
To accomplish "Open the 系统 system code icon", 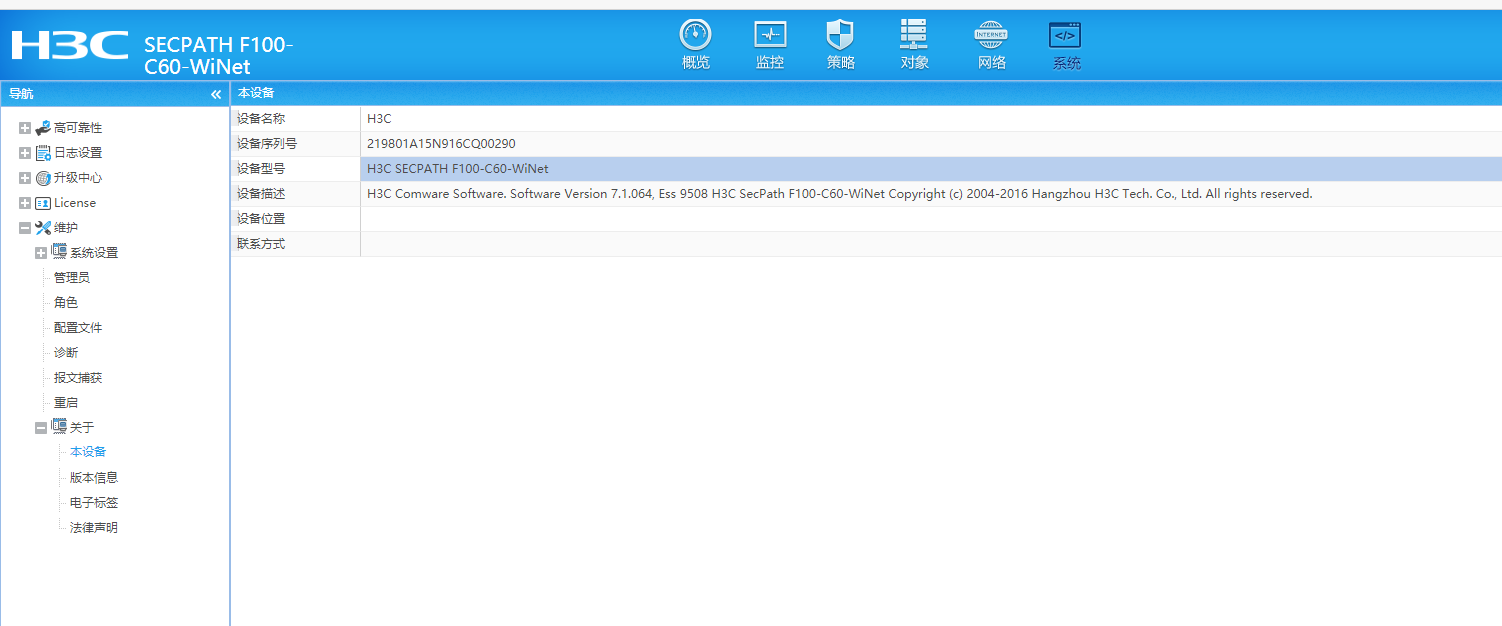I will tap(1065, 35).
